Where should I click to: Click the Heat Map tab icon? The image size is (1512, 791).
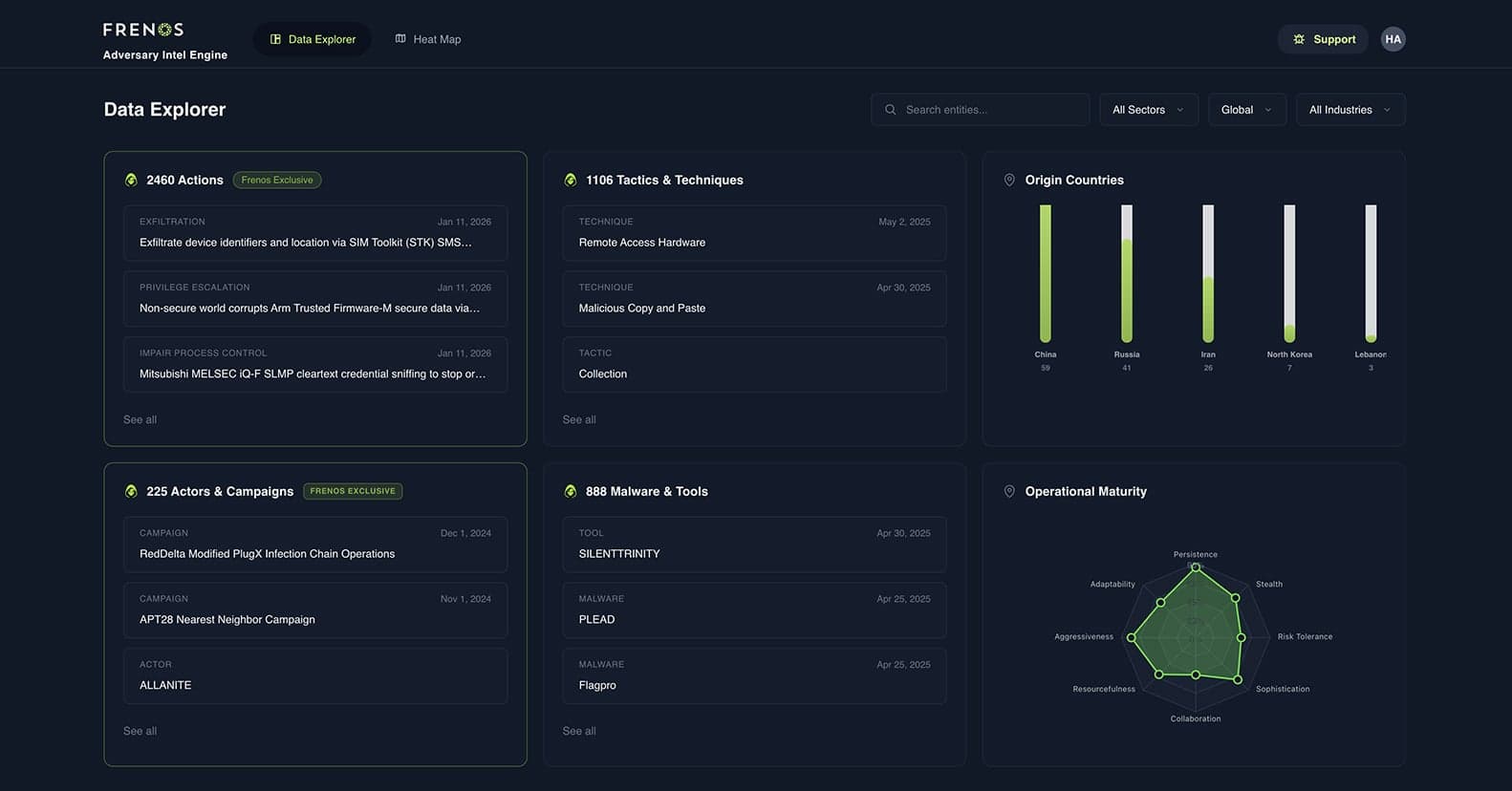click(x=400, y=39)
